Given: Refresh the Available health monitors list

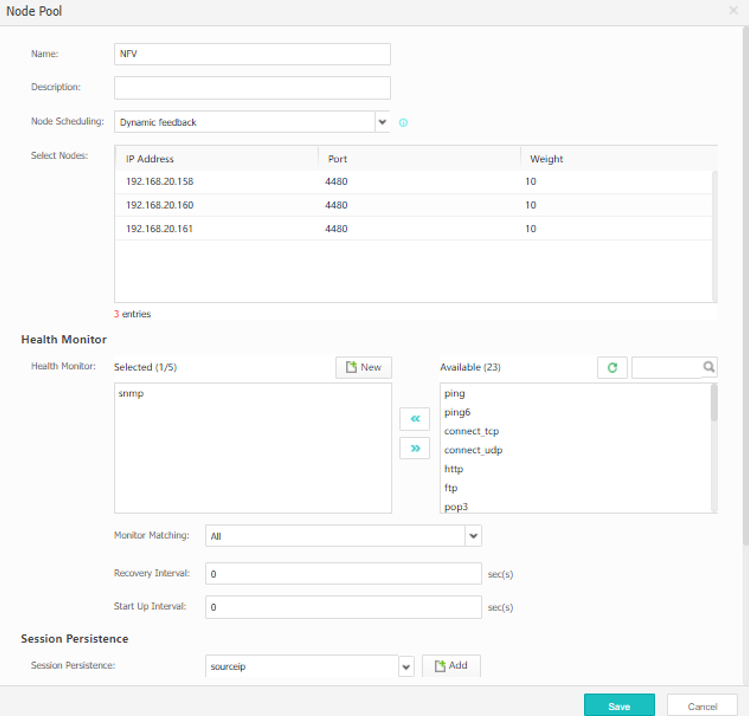Looking at the screenshot, I should coord(612,367).
